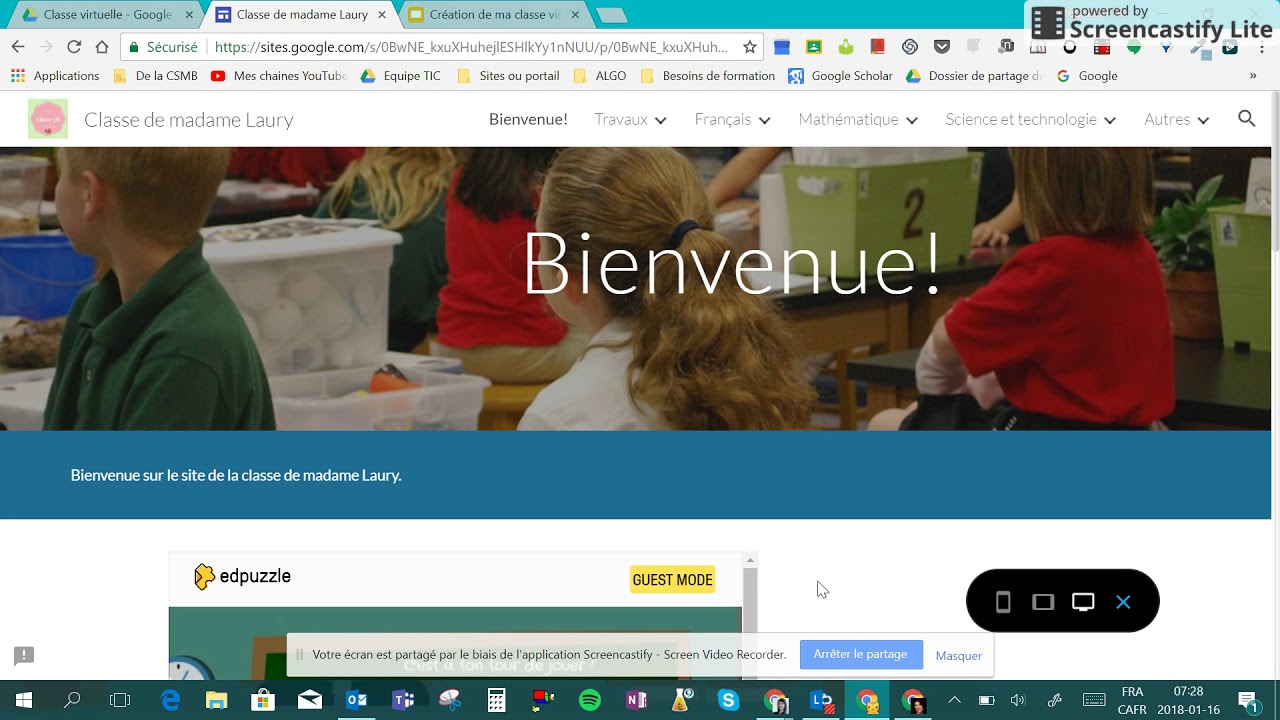Open Microsoft Teams from the taskbar
This screenshot has height=720, width=1280.
(403, 700)
